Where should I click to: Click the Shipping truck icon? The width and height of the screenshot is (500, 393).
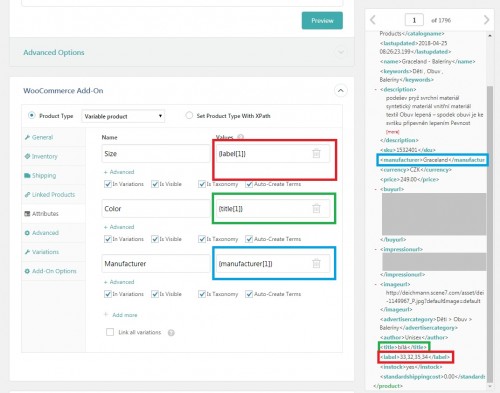pos(27,175)
